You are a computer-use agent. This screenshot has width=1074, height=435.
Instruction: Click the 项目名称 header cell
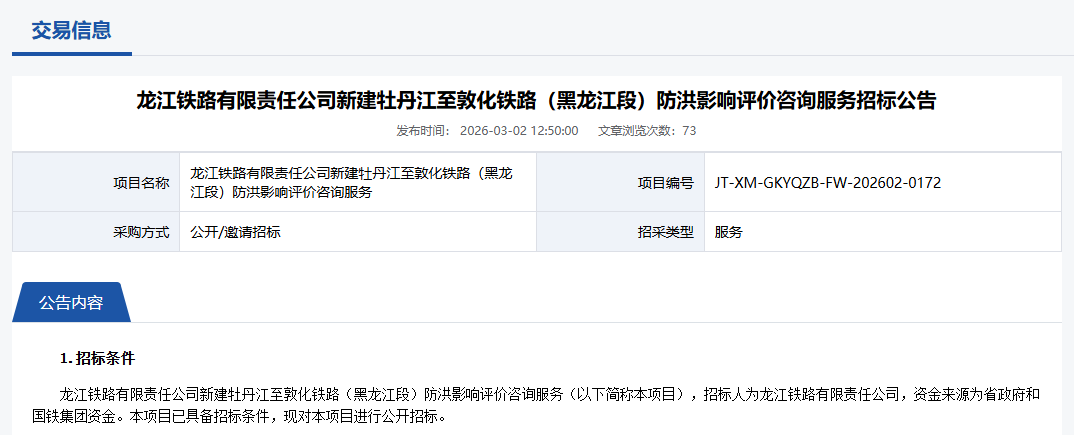coord(141,183)
